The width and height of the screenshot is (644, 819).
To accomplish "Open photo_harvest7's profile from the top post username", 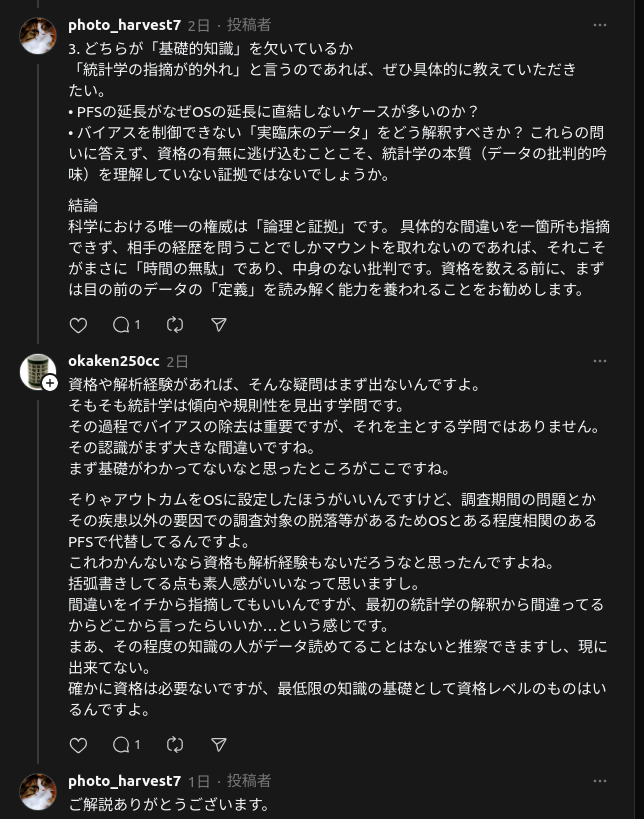I will 124,24.
